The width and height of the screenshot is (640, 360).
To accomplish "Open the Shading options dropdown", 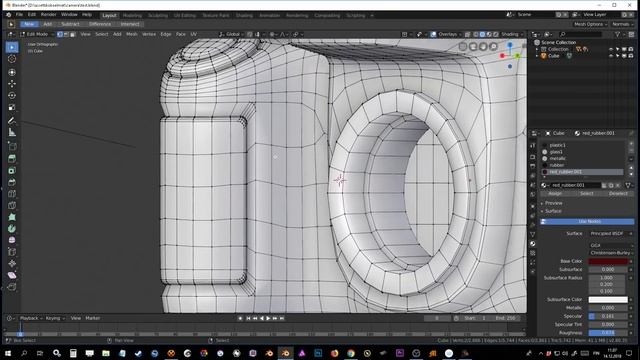I will click(x=512, y=34).
